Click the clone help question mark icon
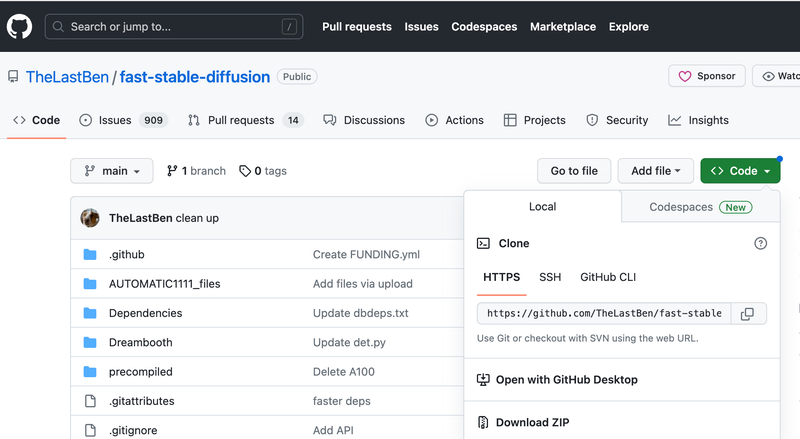The height and width of the screenshot is (439, 800). point(760,243)
